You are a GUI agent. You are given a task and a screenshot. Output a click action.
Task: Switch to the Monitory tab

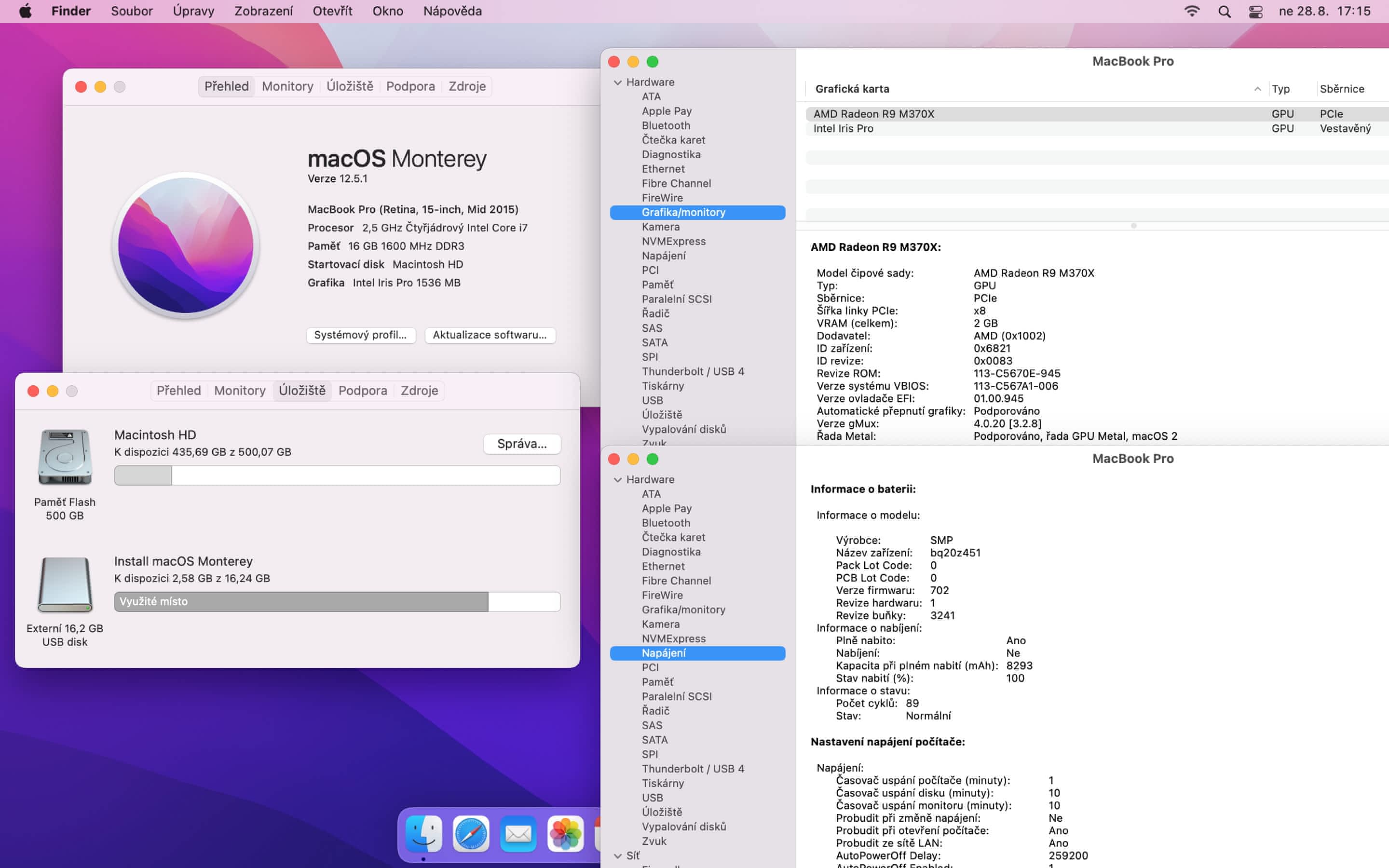pyautogui.click(x=287, y=87)
